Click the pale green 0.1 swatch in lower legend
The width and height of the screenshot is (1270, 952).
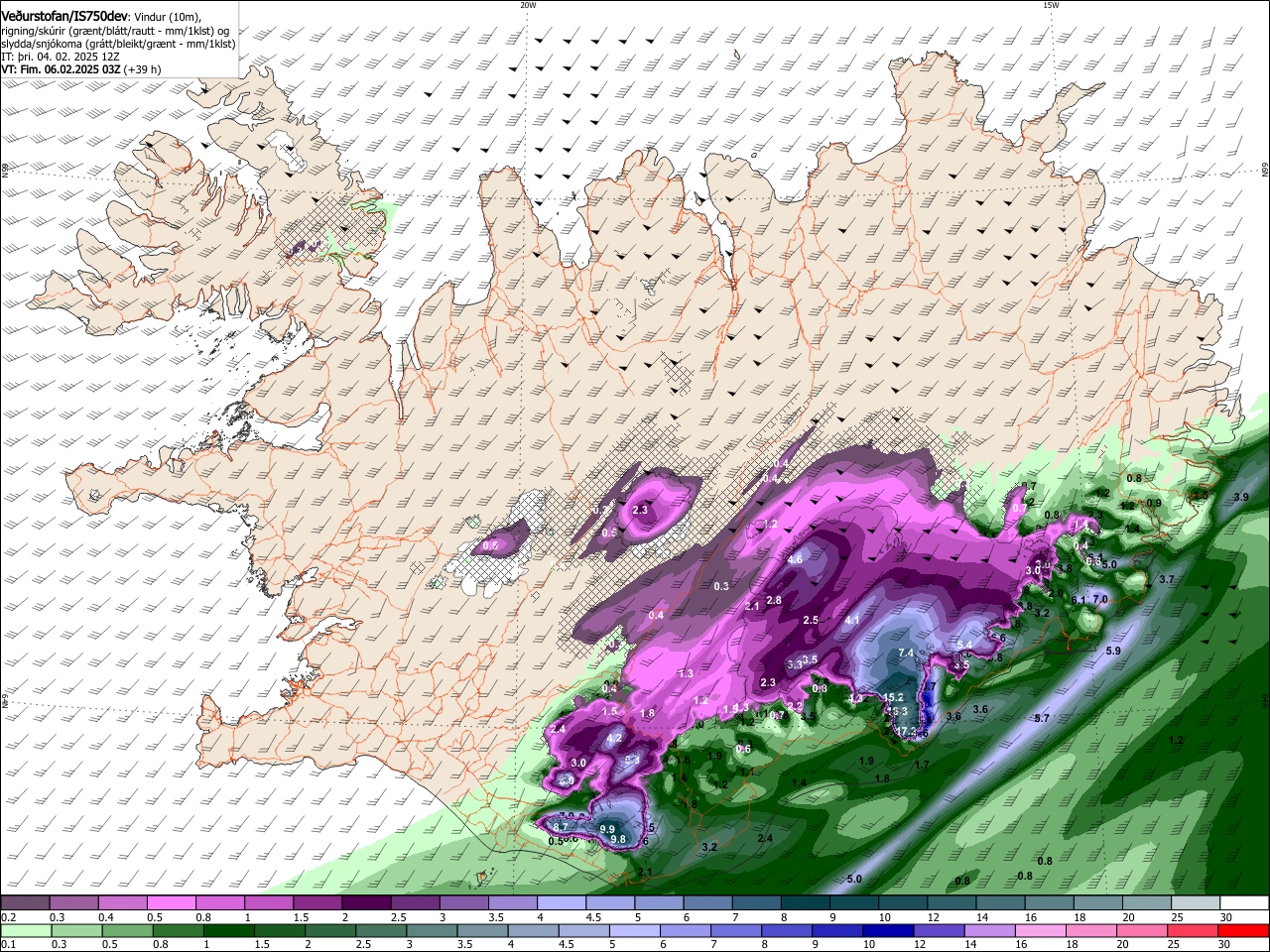26,930
